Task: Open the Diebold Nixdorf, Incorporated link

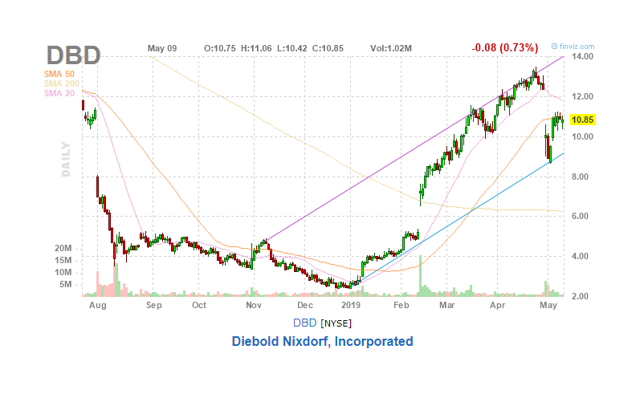Action: pyautogui.click(x=322, y=341)
